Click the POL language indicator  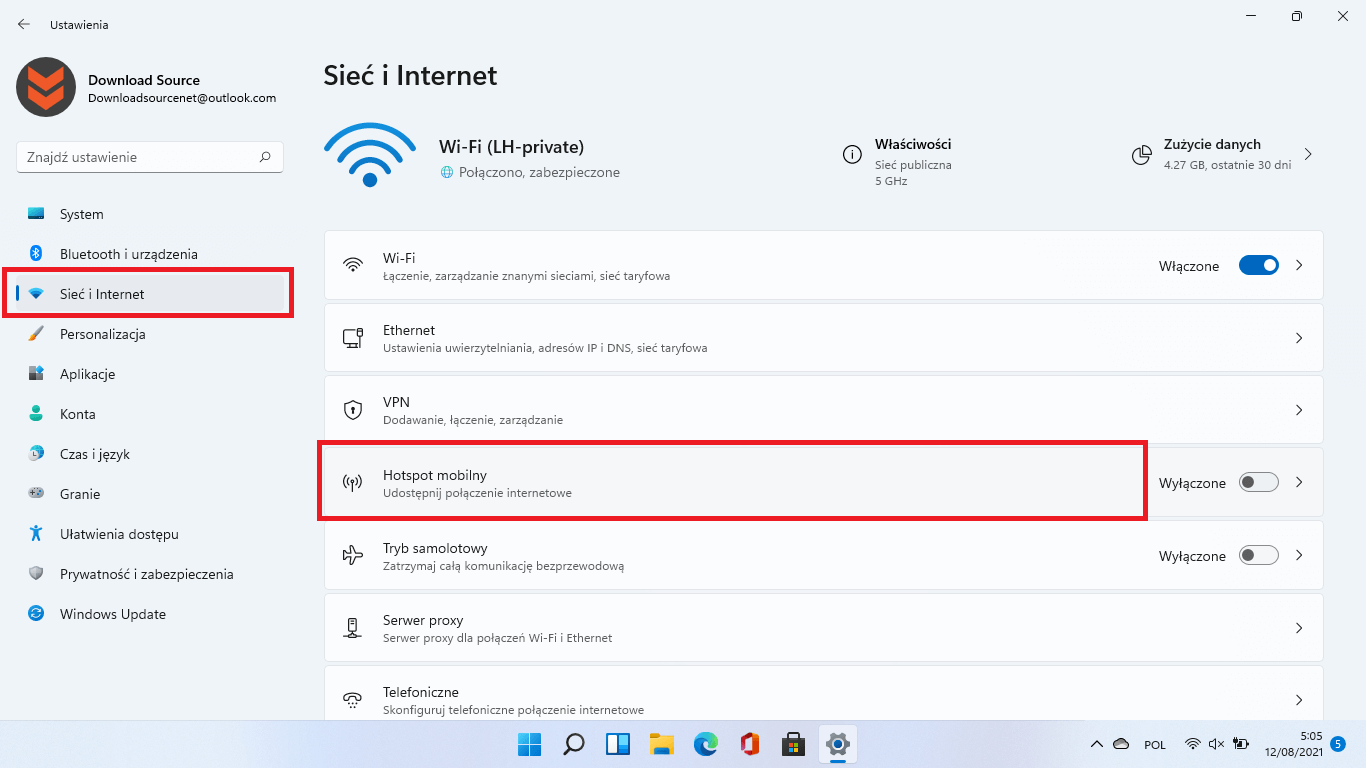[1155, 744]
